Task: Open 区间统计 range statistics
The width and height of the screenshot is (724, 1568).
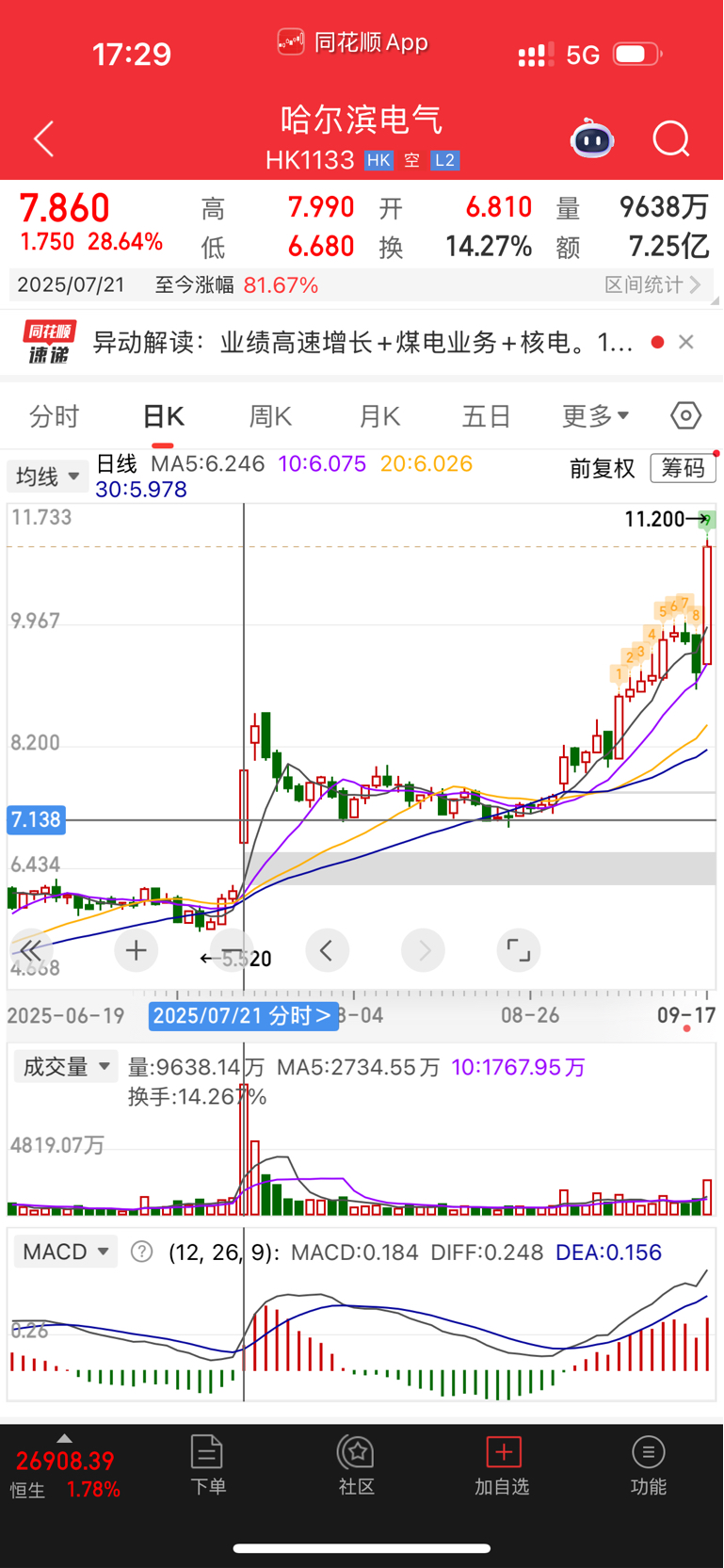Action: point(652,284)
